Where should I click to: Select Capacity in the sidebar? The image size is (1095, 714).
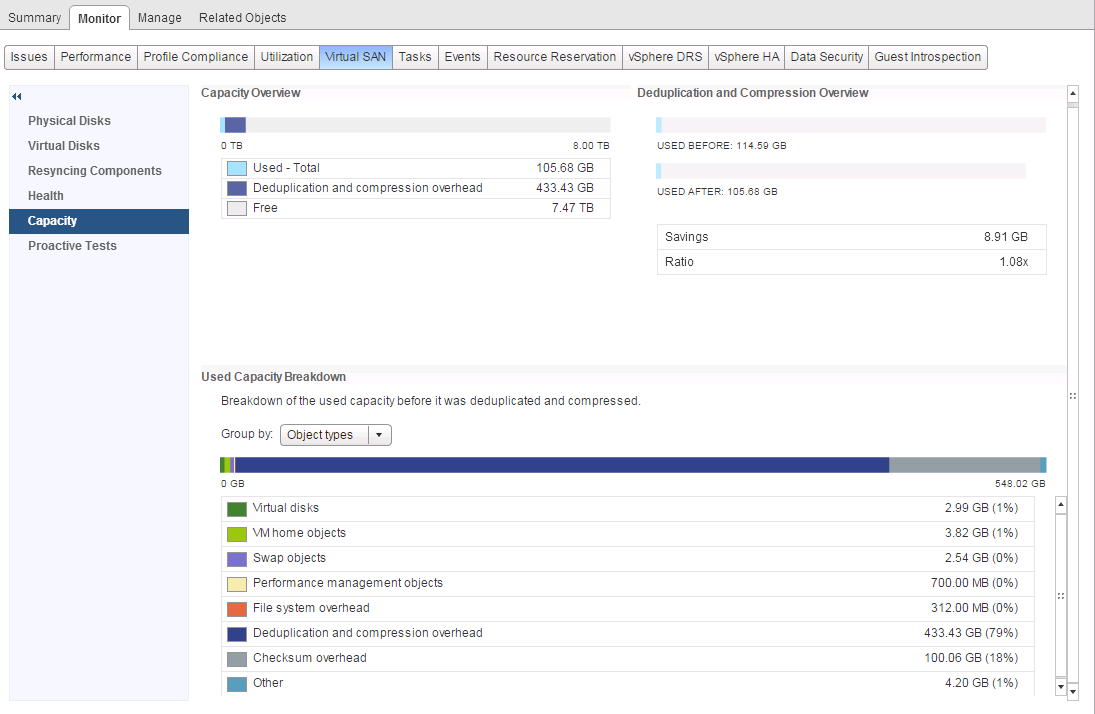(98, 221)
